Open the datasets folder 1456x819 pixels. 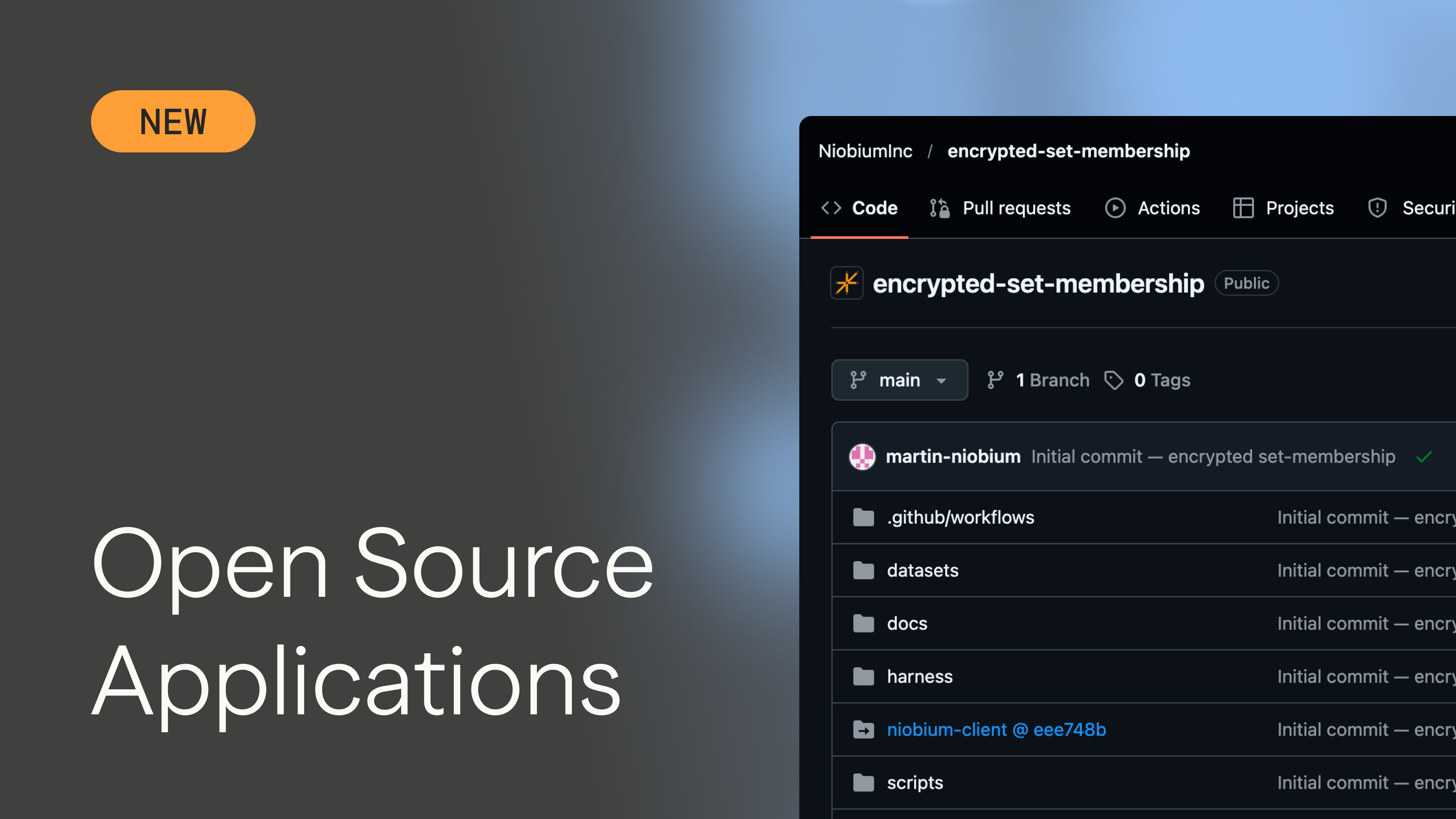[923, 570]
